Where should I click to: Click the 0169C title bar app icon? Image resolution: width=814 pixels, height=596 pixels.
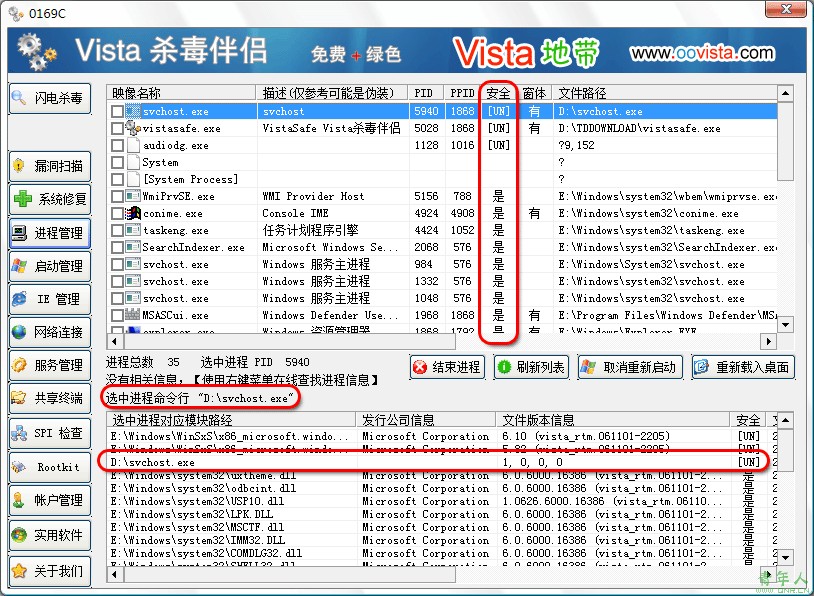tap(16, 13)
